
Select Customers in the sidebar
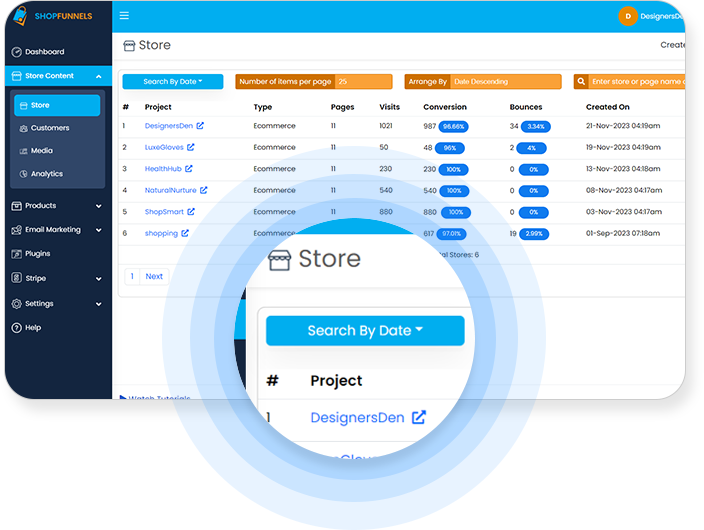pos(50,128)
